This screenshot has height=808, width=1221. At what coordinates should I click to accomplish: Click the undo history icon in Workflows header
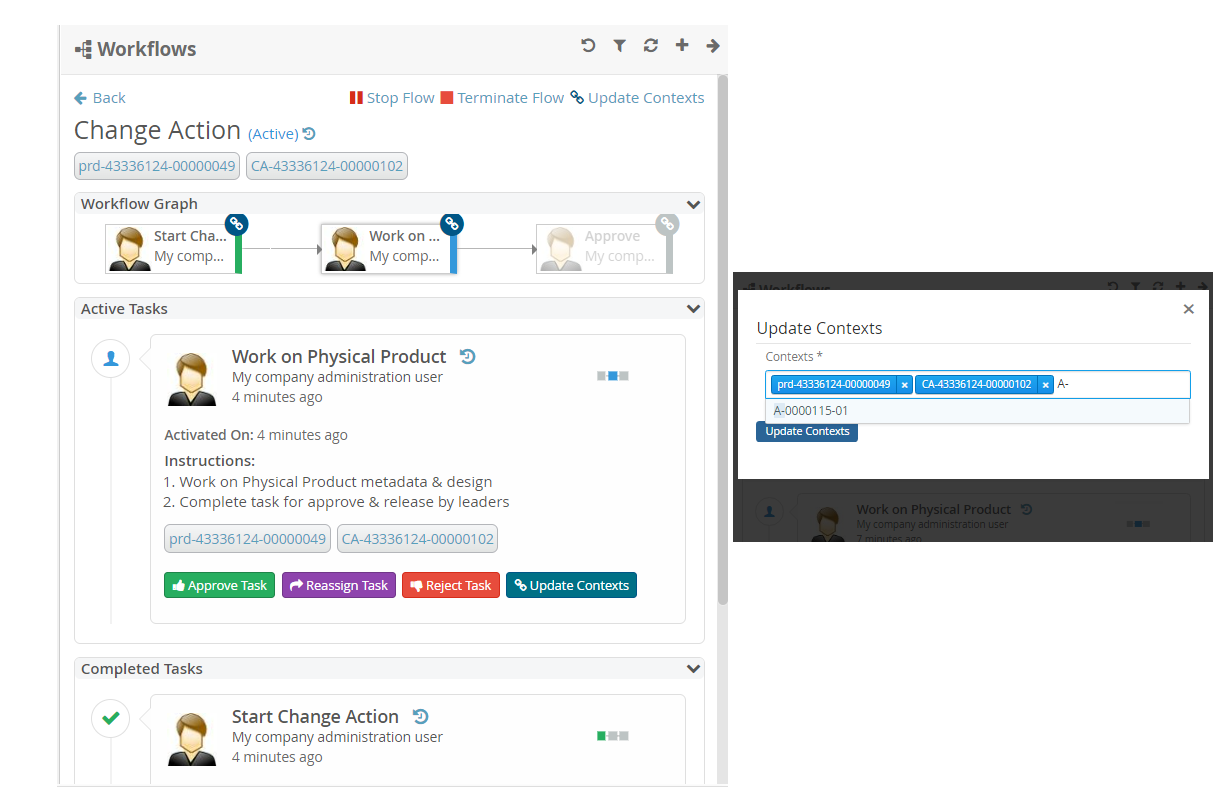point(588,46)
